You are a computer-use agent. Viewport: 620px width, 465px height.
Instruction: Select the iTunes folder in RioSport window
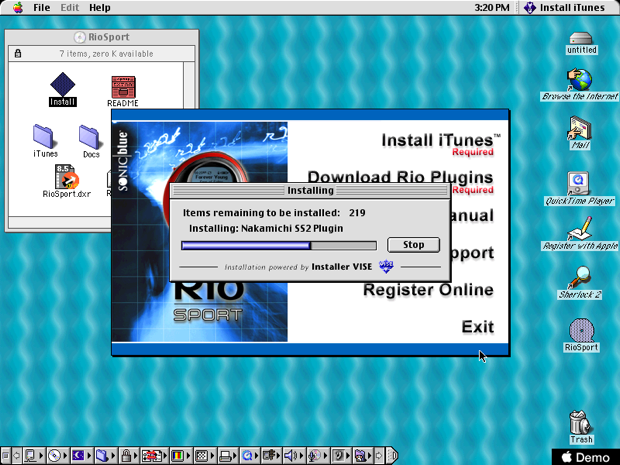(45, 141)
